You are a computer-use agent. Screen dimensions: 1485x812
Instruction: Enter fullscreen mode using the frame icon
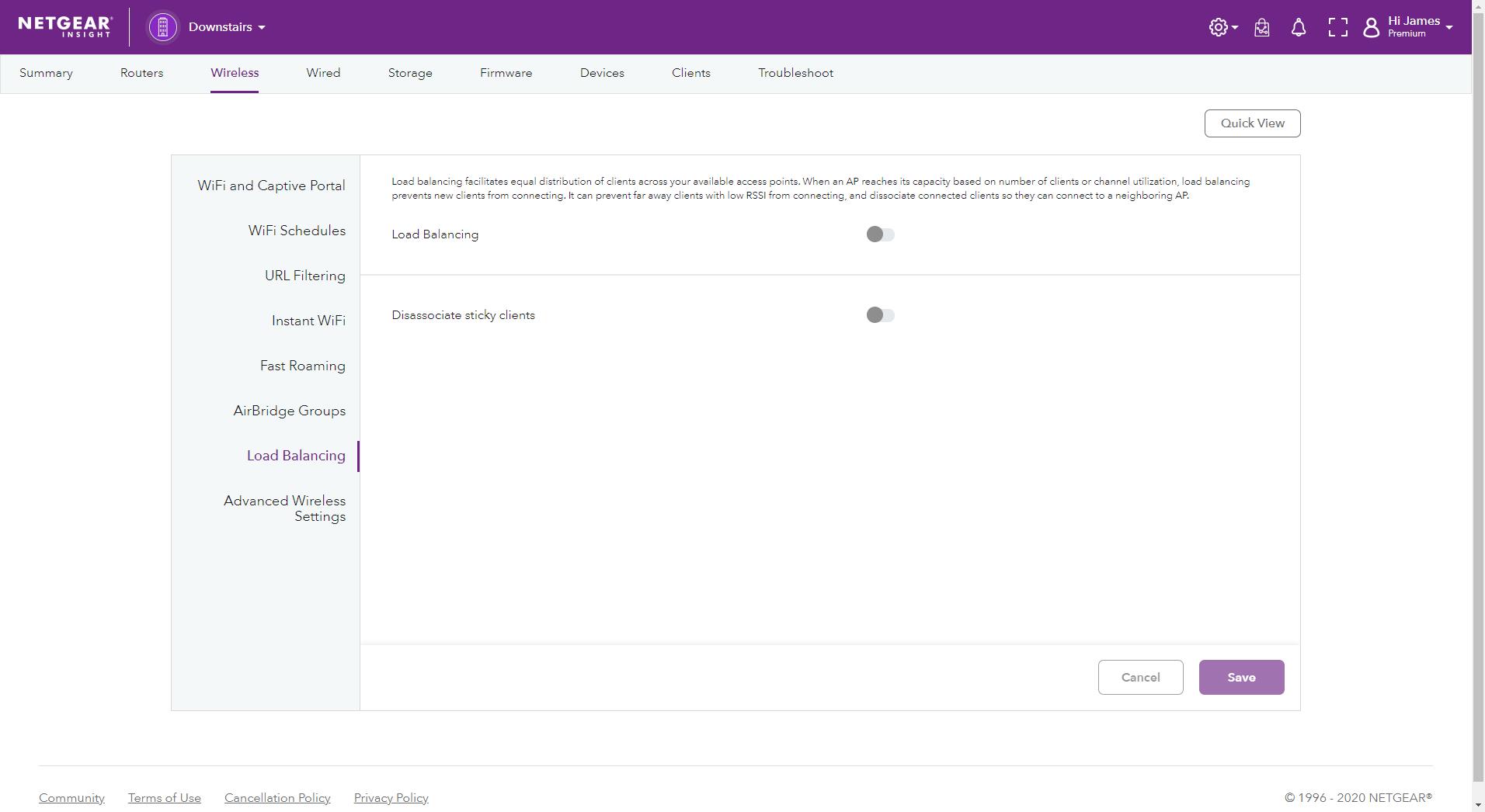(x=1337, y=28)
